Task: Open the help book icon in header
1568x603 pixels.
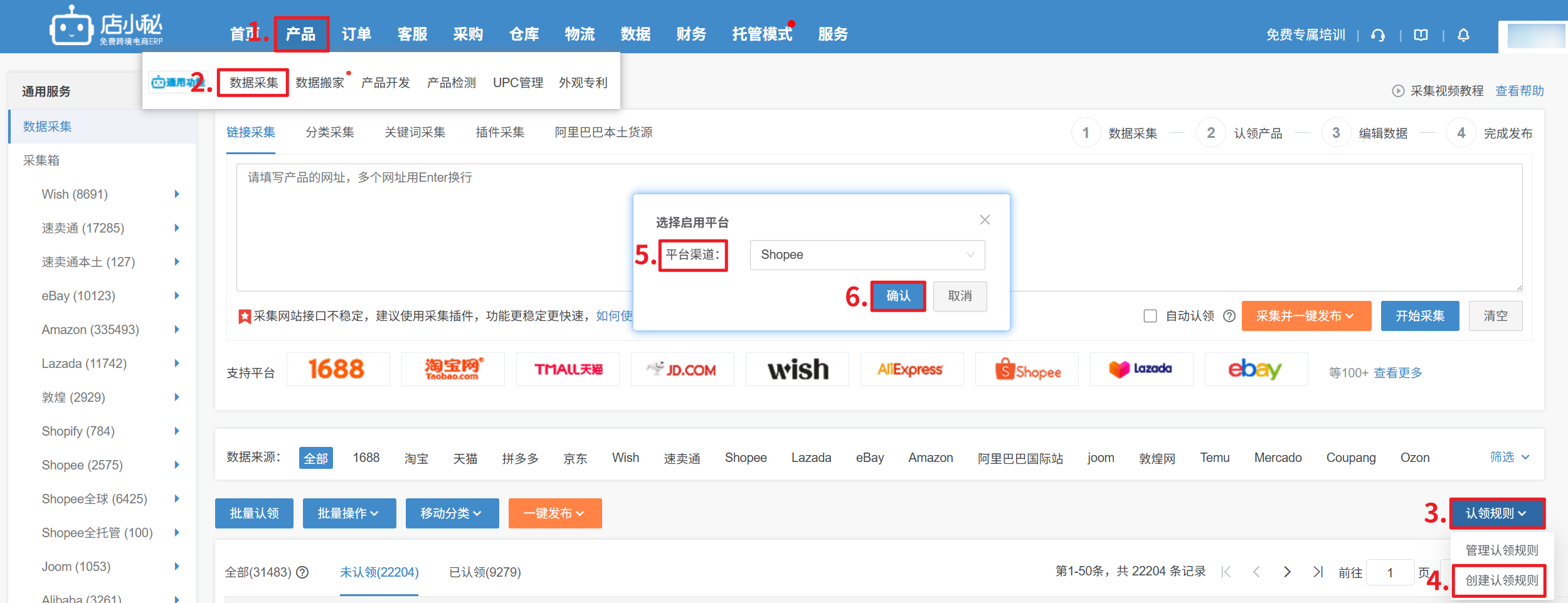Action: click(1421, 35)
